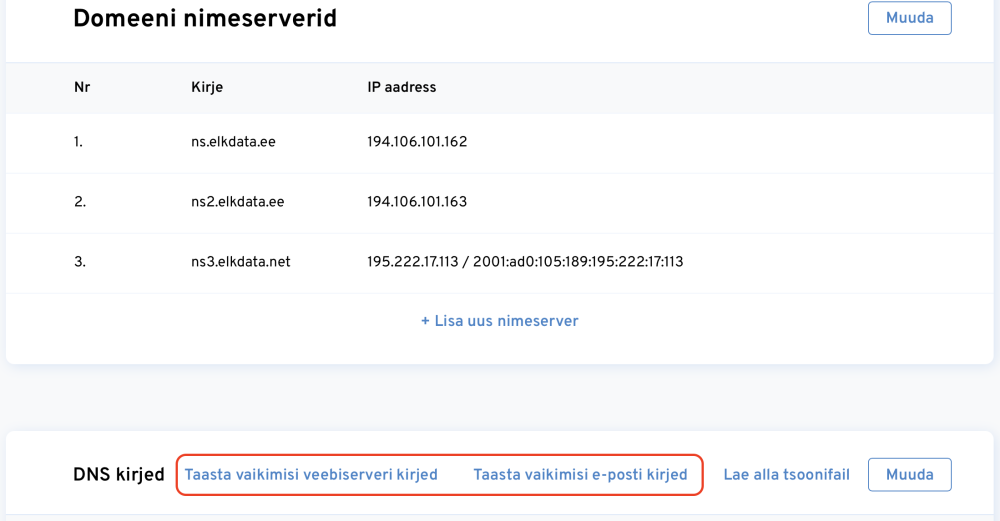The height and width of the screenshot is (521, 1000).
Task: Click the Nr column header
Action: pyautogui.click(x=82, y=87)
